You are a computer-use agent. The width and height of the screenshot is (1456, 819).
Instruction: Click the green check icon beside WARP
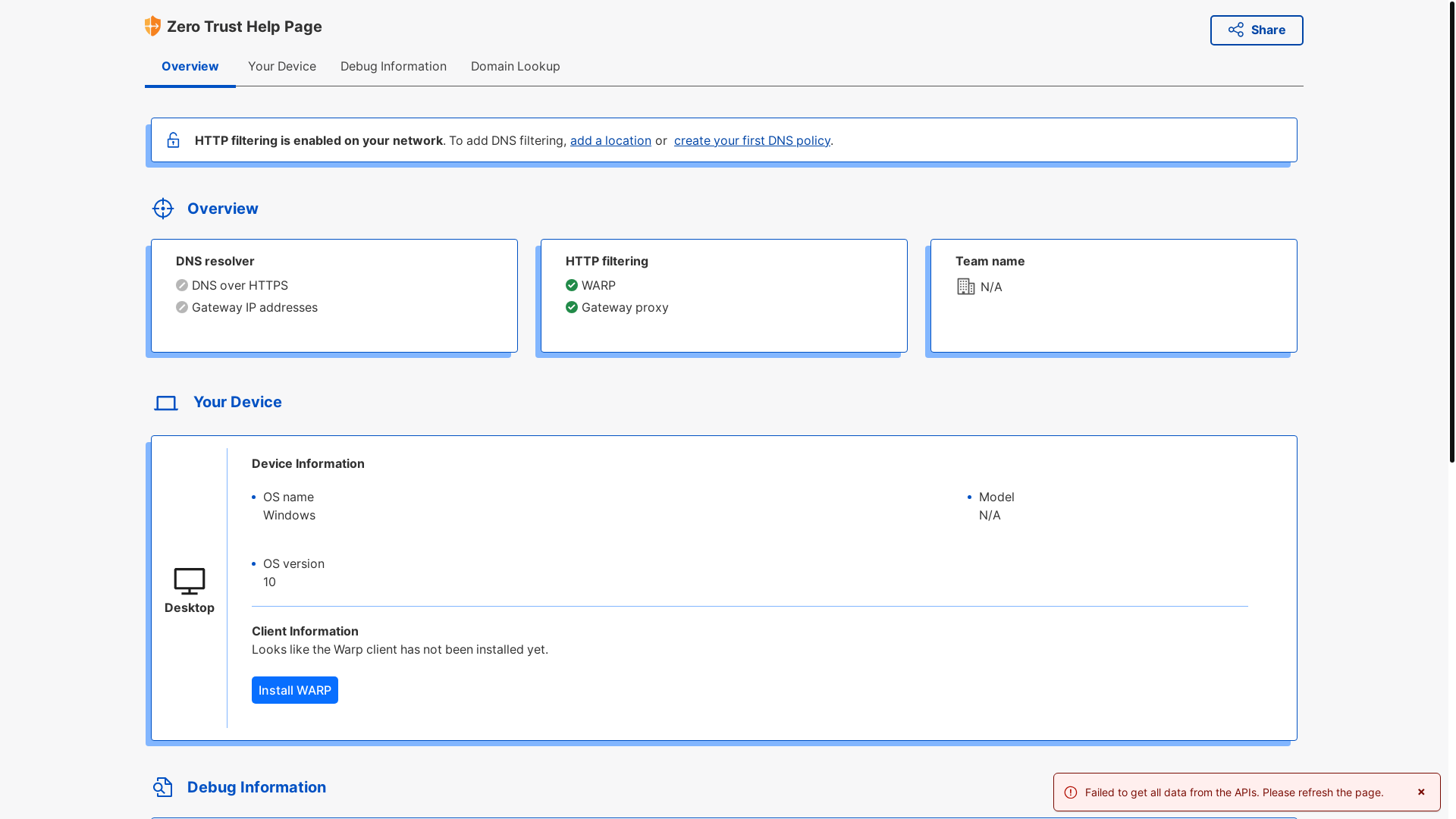click(572, 285)
